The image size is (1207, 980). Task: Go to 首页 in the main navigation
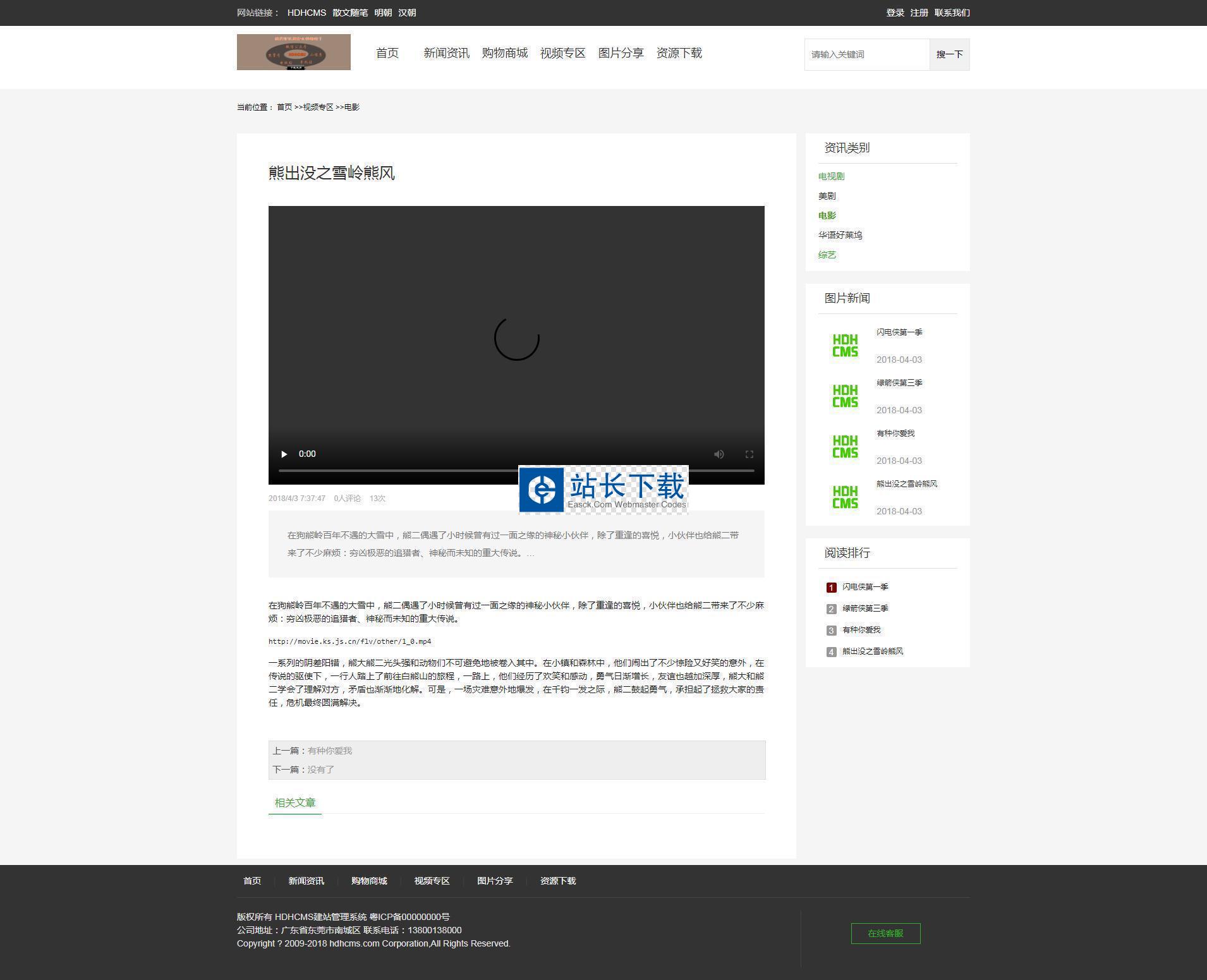(387, 53)
